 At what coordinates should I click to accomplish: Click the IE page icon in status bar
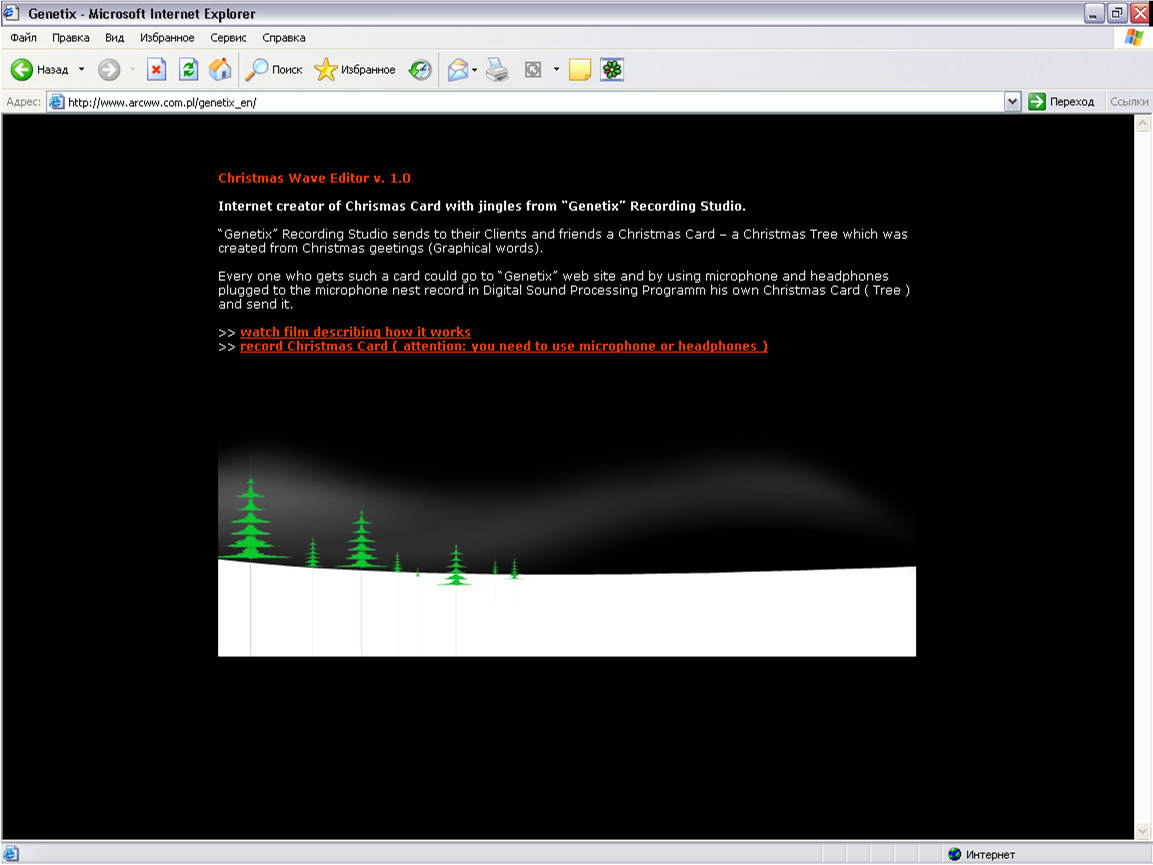point(10,854)
